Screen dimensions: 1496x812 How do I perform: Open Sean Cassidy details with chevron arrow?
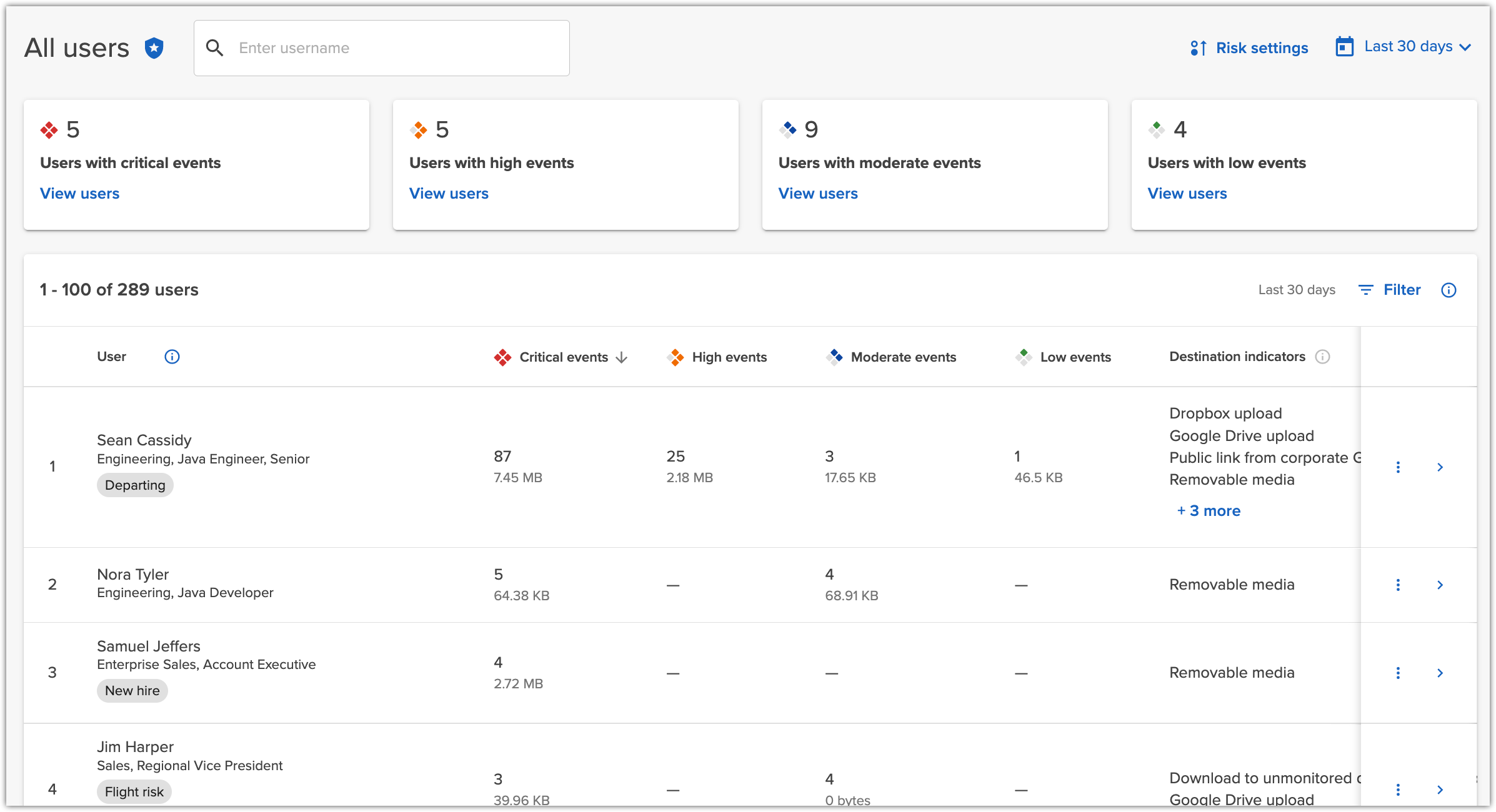(1440, 467)
